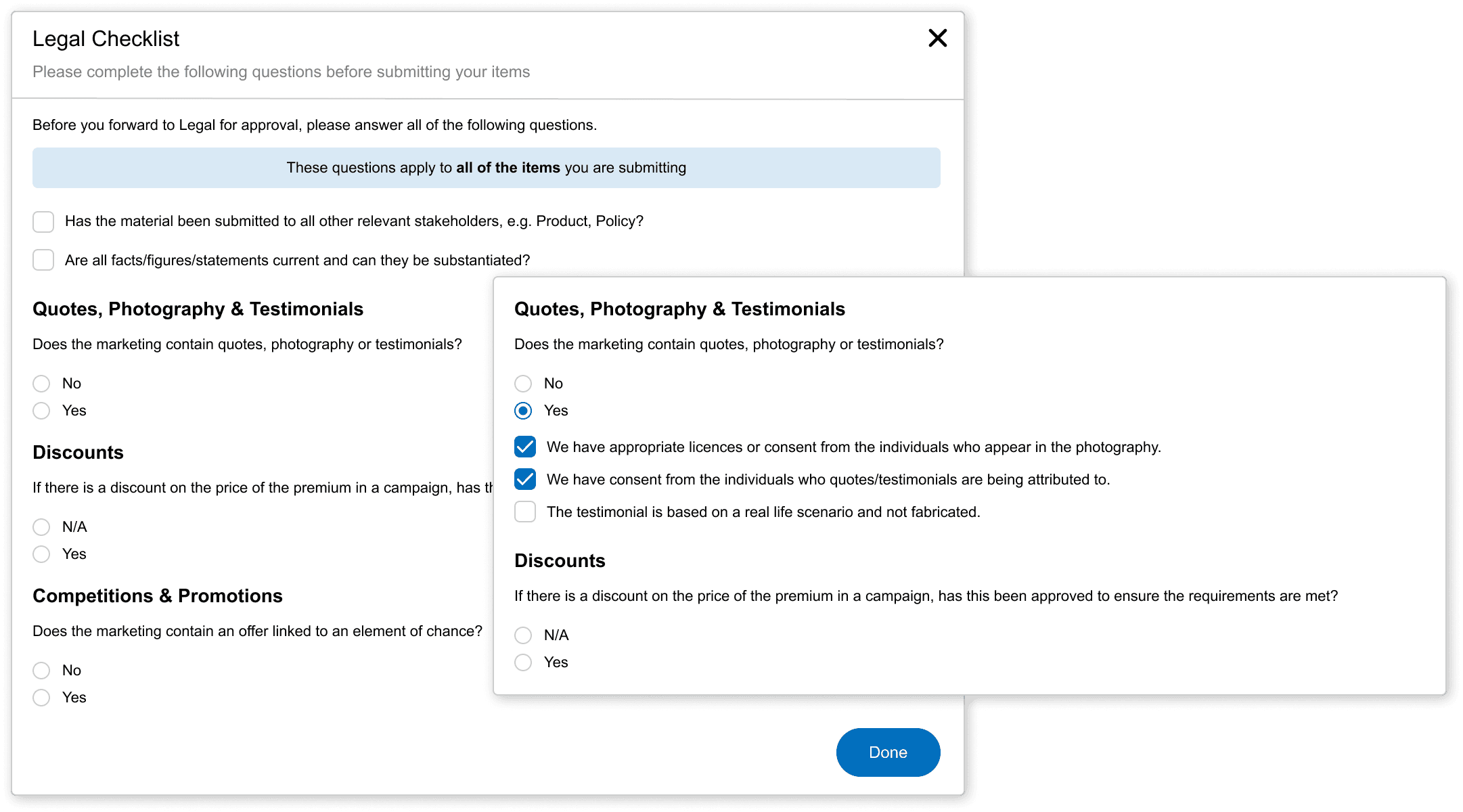Check the testimonial real life scenario checkbox
The width and height of the screenshot is (1463, 812).
[524, 512]
